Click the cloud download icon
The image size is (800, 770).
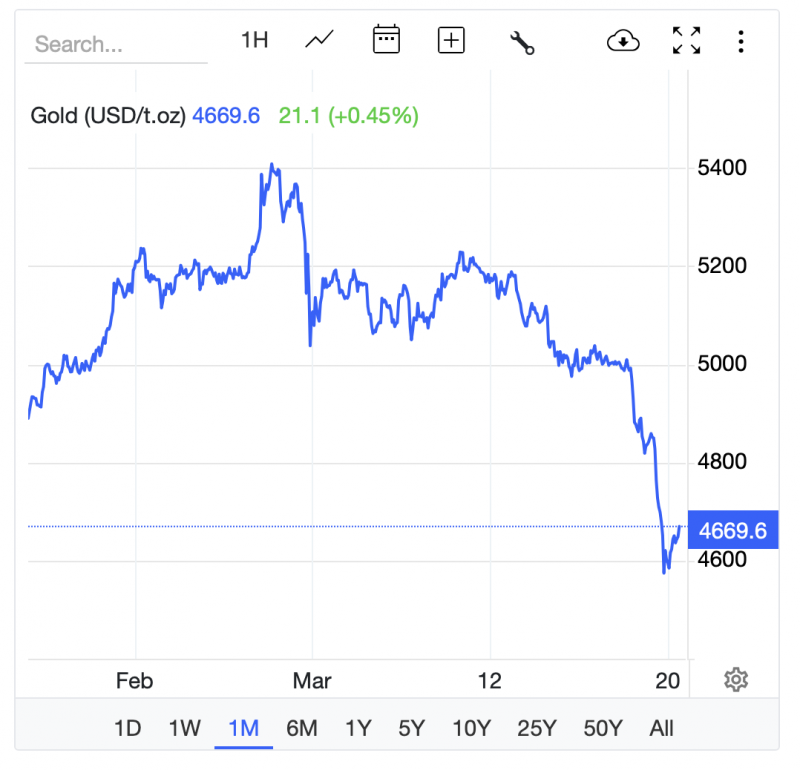click(x=623, y=41)
